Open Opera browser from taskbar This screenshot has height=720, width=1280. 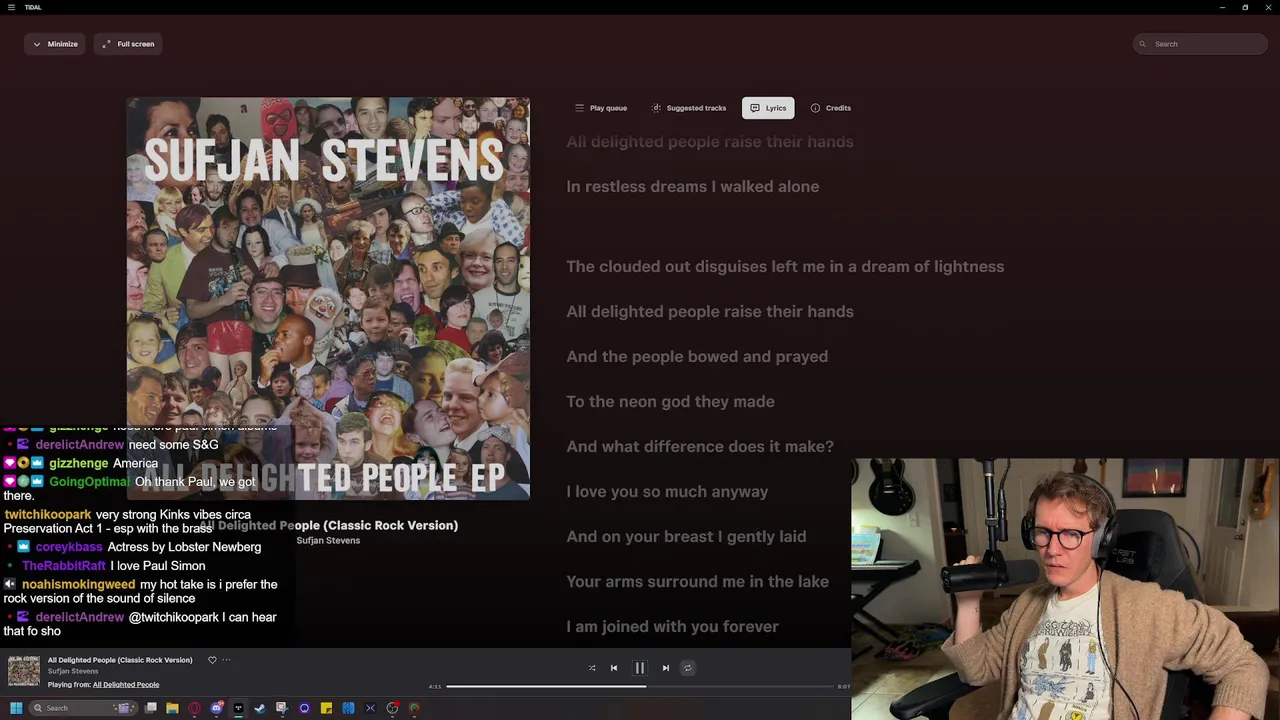pos(194,708)
